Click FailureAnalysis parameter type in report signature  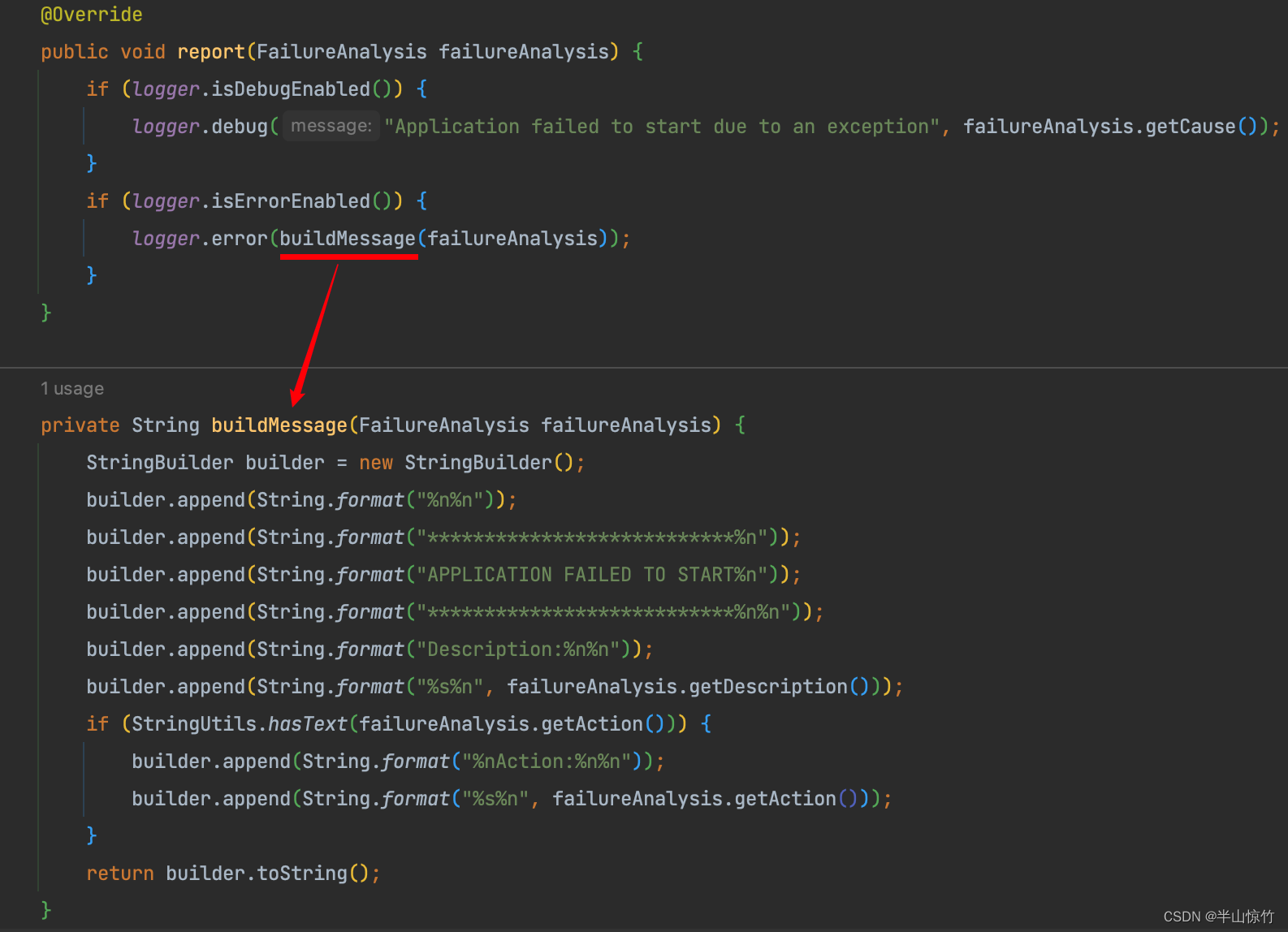(342, 52)
